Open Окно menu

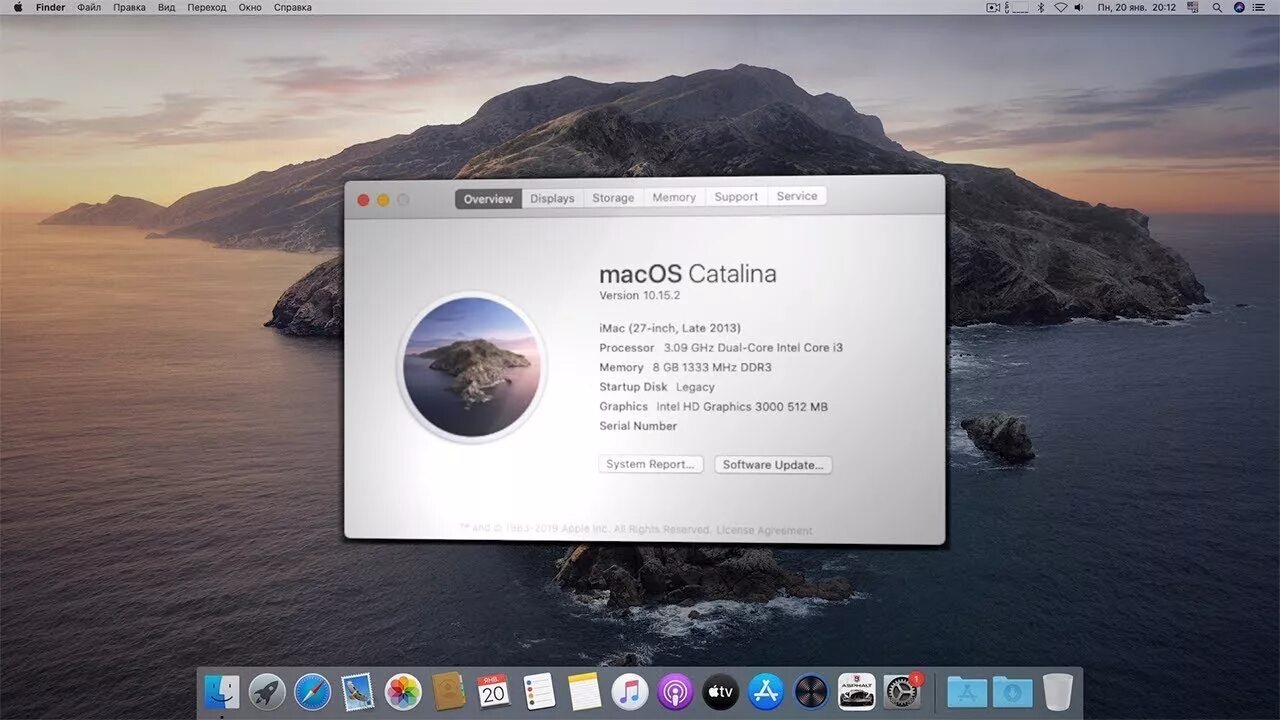click(x=250, y=7)
